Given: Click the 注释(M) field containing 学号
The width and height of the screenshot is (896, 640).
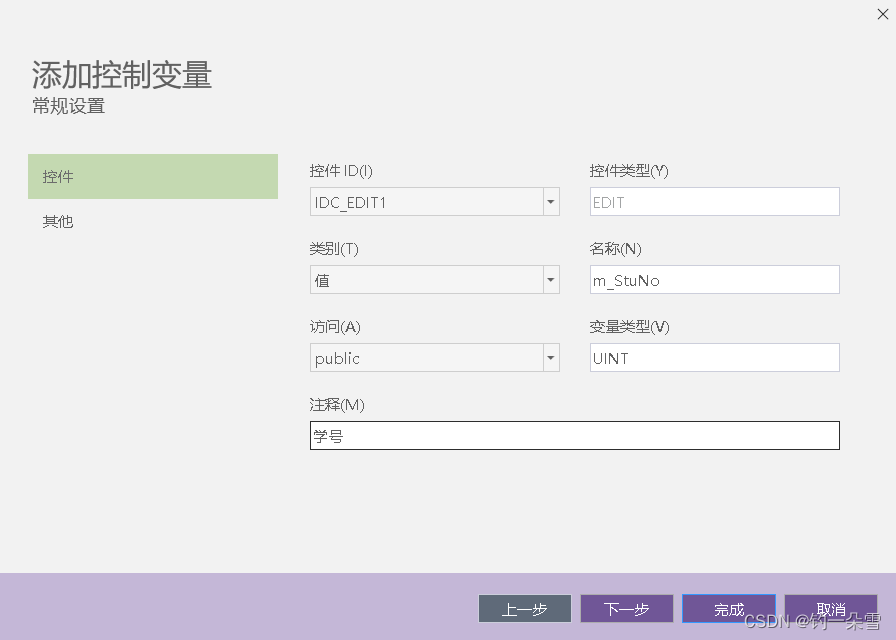Looking at the screenshot, I should coord(574,435).
